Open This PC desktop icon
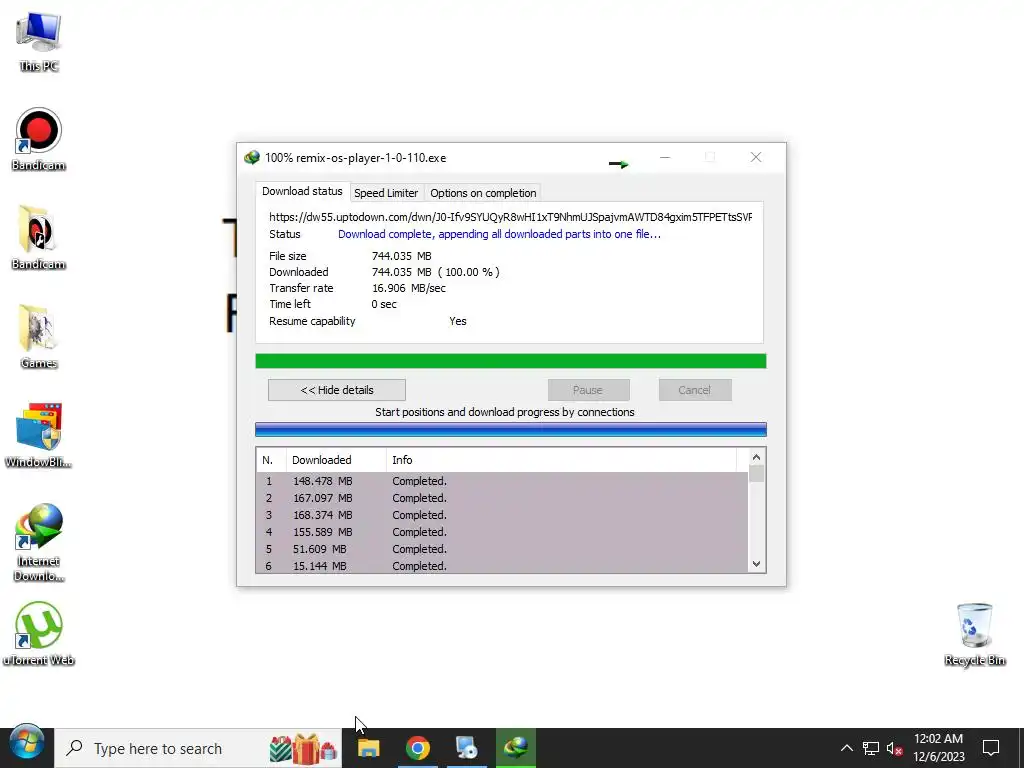1024x768 pixels. pos(39,41)
